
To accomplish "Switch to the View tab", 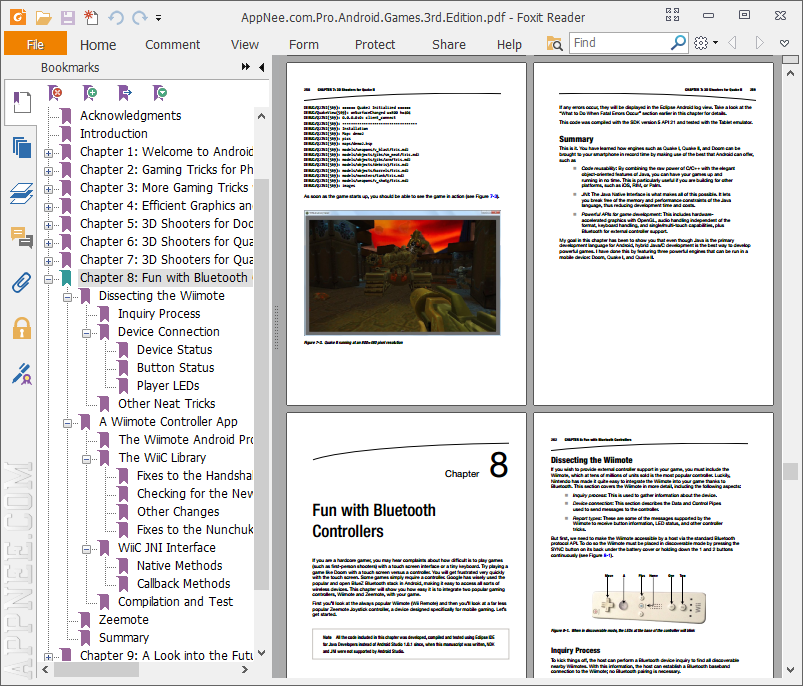I will (244, 45).
